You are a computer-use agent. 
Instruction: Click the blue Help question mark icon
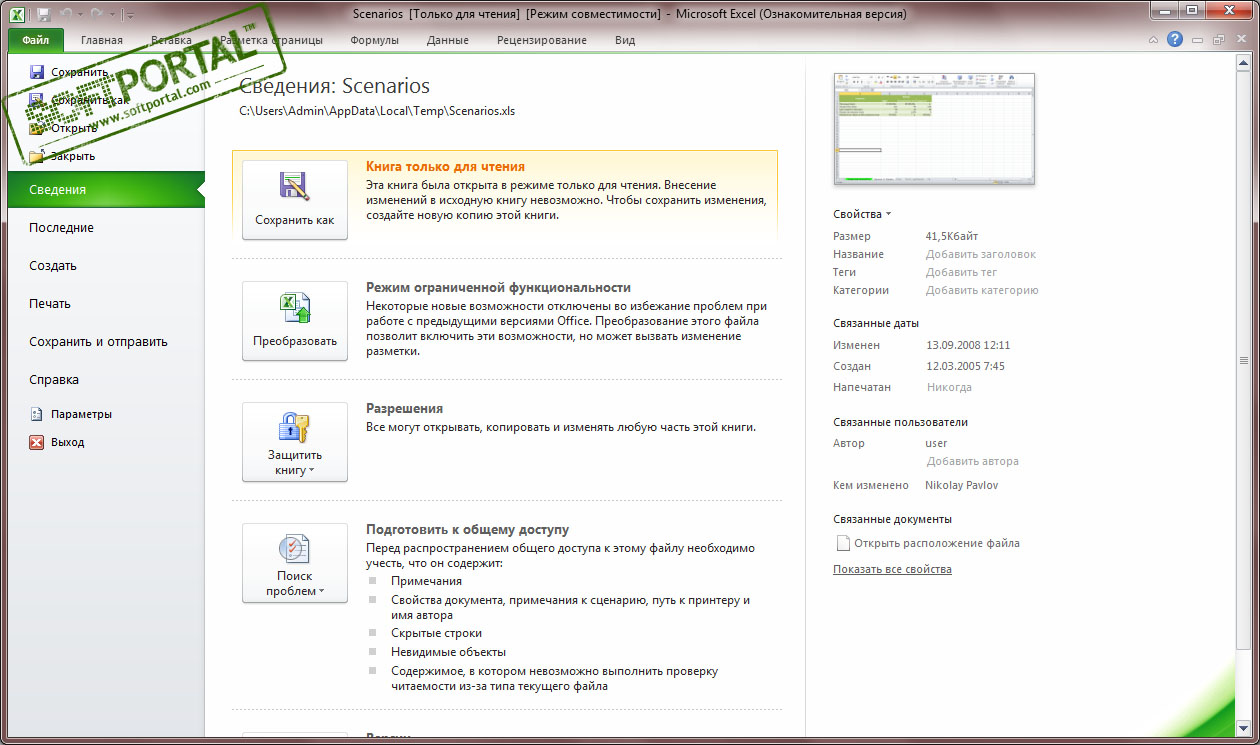[x=1175, y=40]
